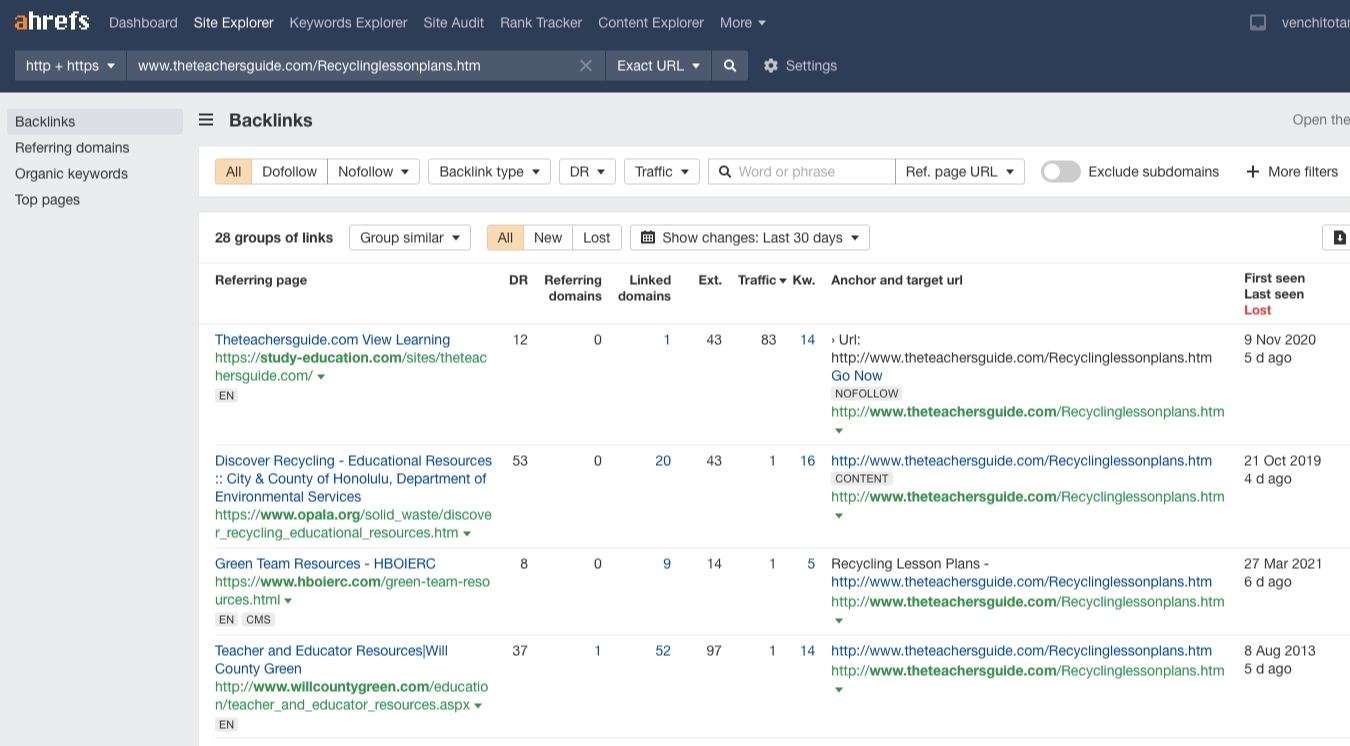The height and width of the screenshot is (746, 1350).
Task: Open Rank Tracker
Action: (x=541, y=22)
